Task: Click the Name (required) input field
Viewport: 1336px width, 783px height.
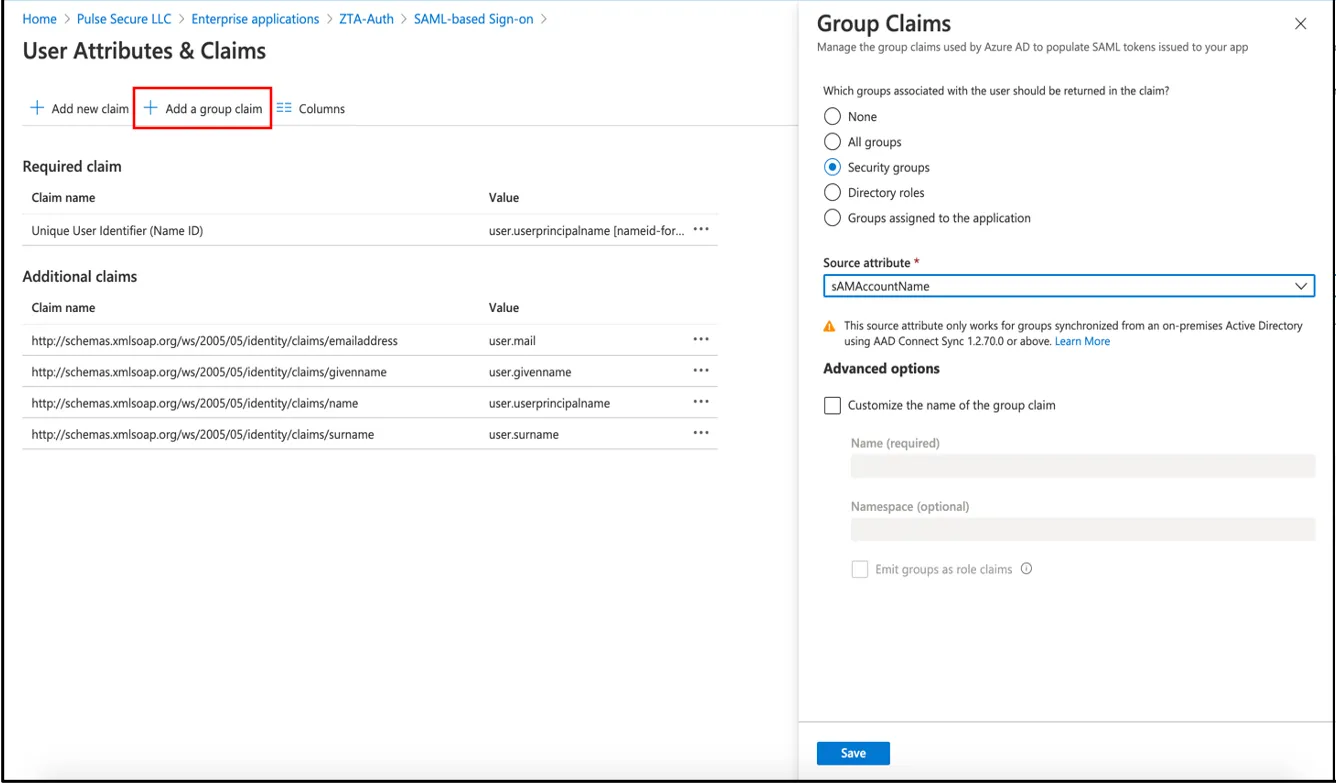Action: pos(1083,465)
